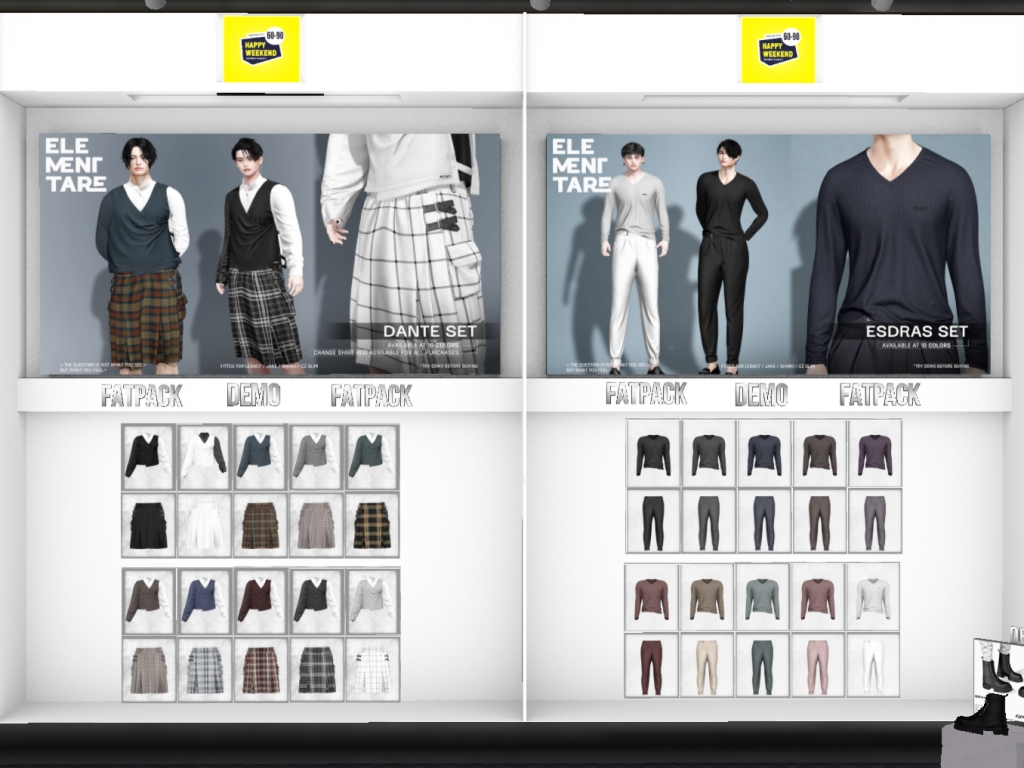The image size is (1024, 768).
Task: Choose the solid black Dante skirt
Action: 148,525
